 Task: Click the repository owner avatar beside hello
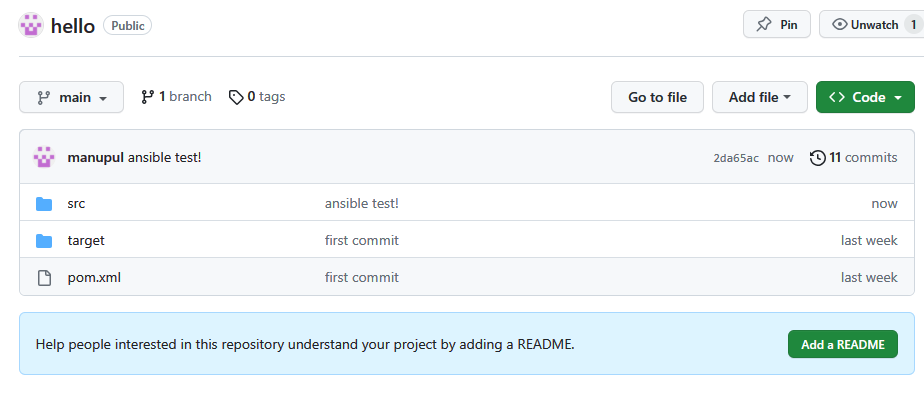(31, 25)
